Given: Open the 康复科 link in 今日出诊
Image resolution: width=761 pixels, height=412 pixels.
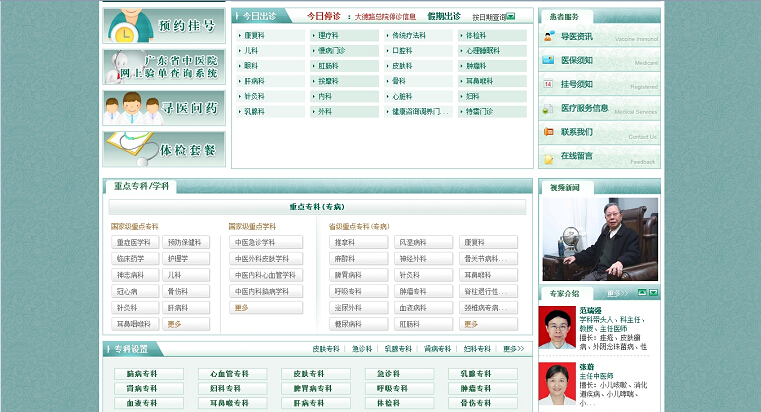Looking at the screenshot, I should coord(256,35).
